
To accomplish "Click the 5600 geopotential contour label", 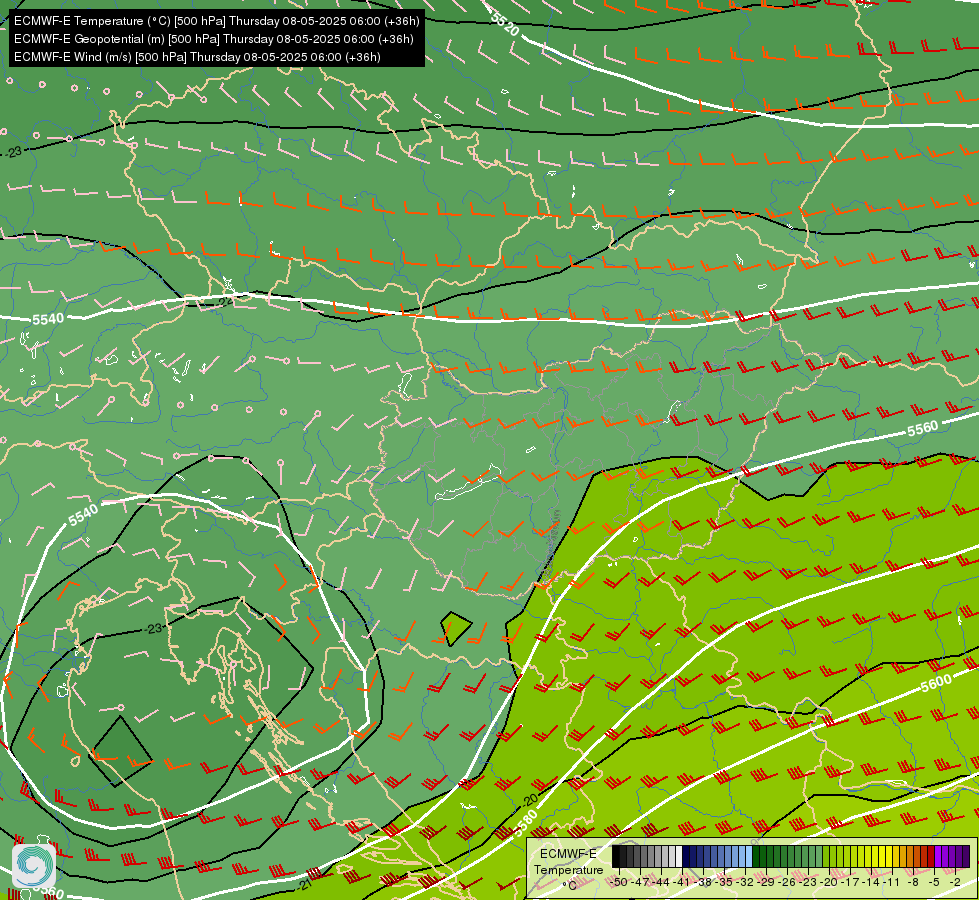I will (x=936, y=683).
